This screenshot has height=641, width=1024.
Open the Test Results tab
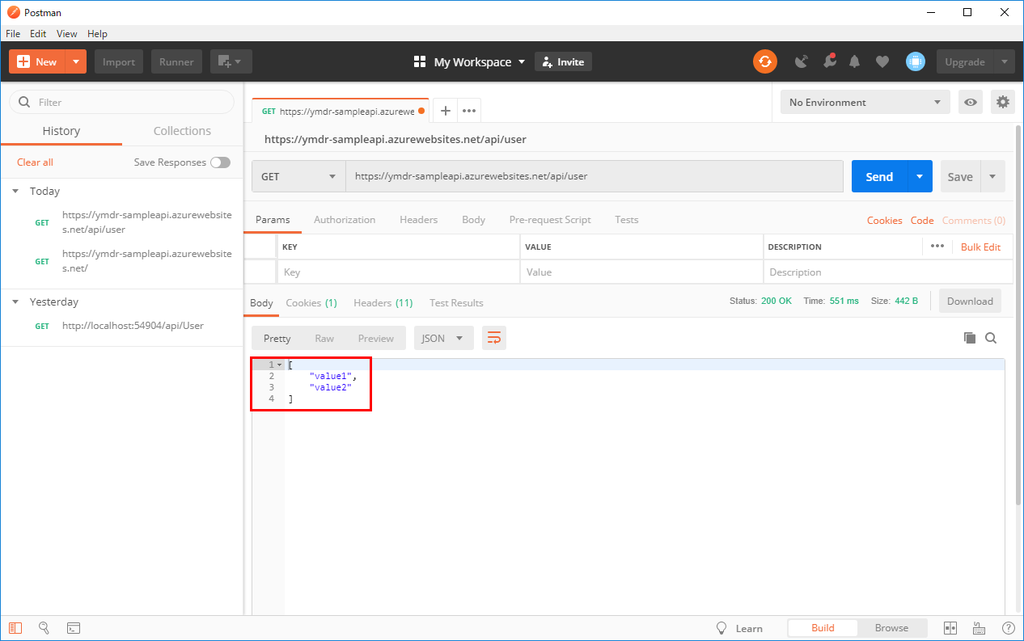pyautogui.click(x=456, y=303)
